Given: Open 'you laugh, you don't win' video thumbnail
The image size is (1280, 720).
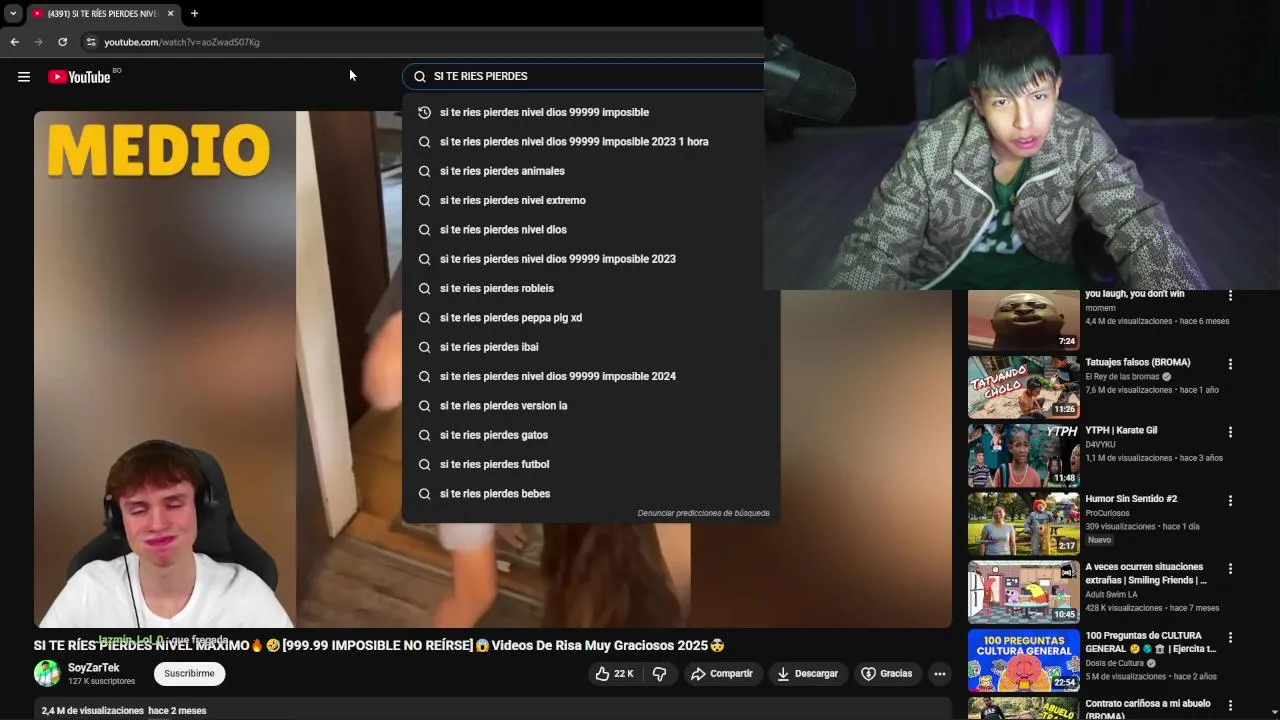Looking at the screenshot, I should tap(1023, 320).
